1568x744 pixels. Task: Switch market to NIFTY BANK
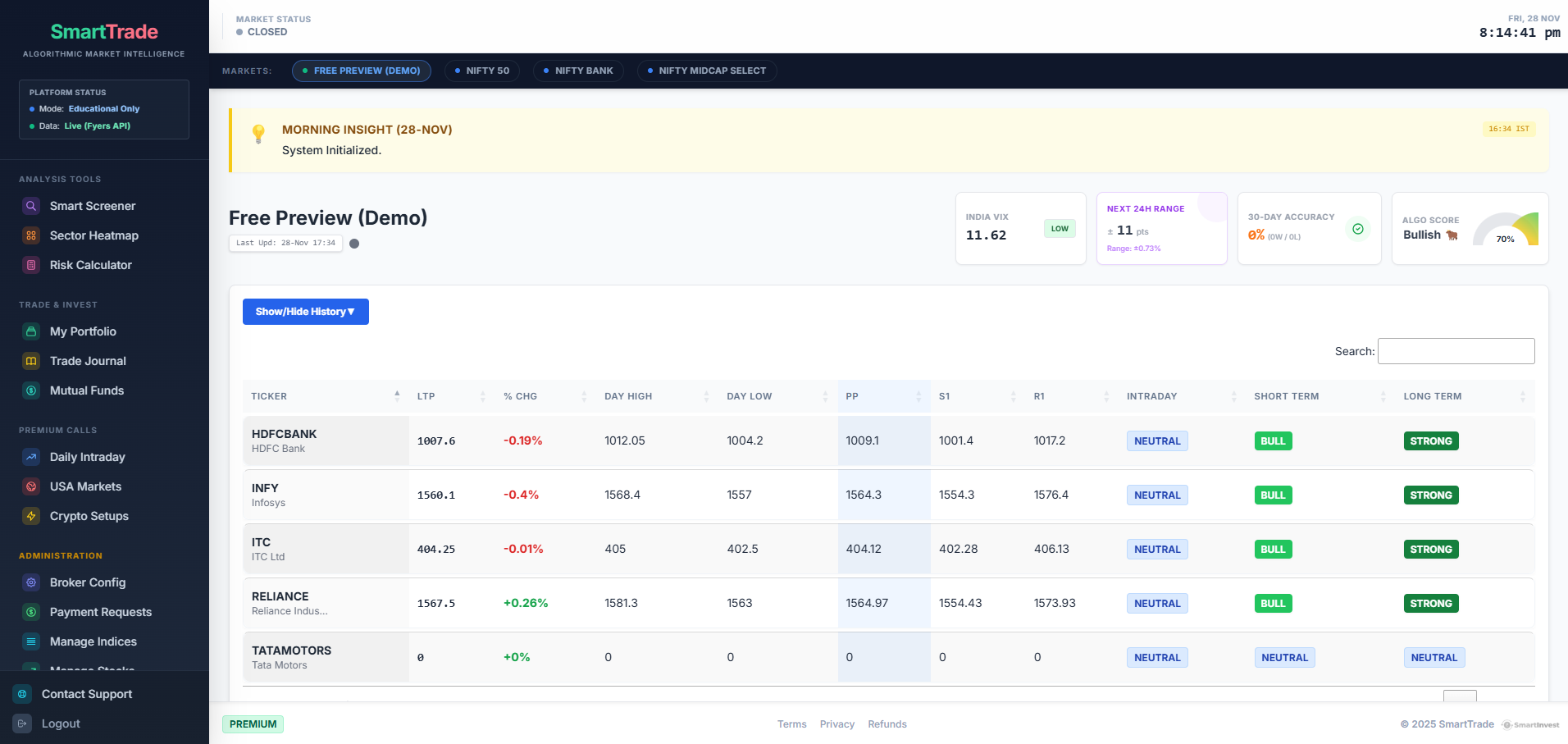(578, 71)
